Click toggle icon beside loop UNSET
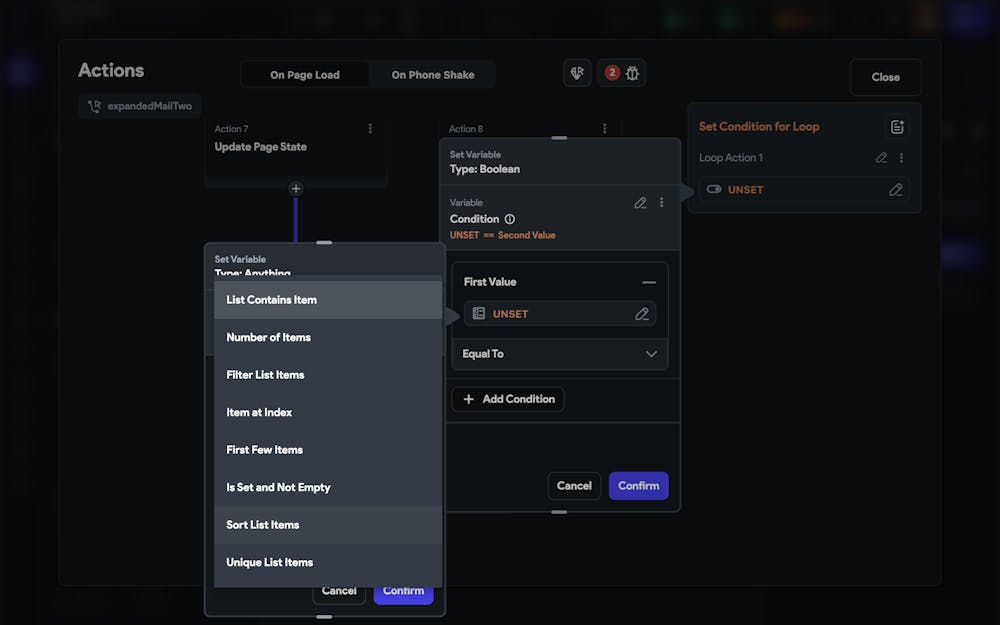The height and width of the screenshot is (625, 1000). coord(714,189)
